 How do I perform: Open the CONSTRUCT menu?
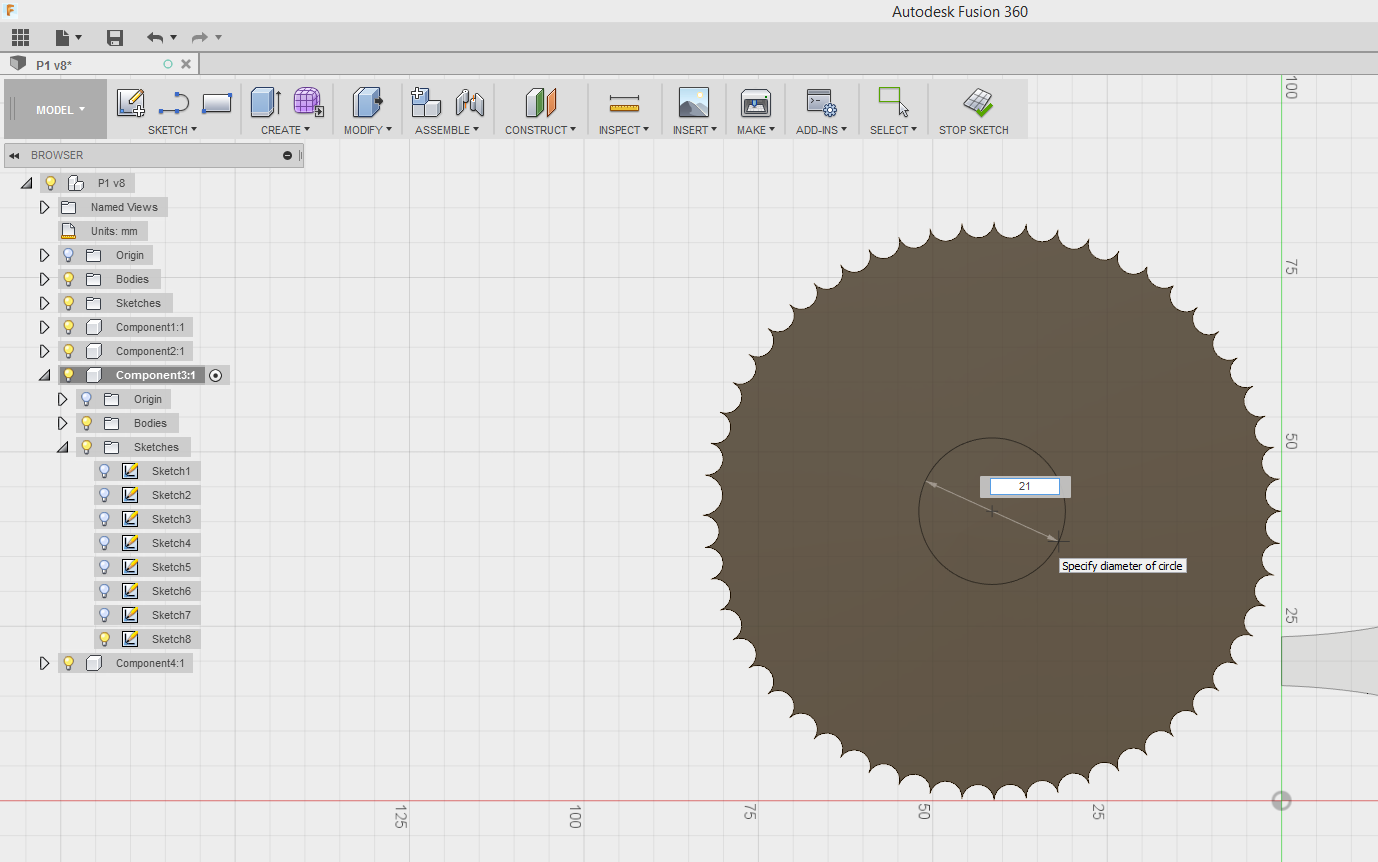point(540,130)
